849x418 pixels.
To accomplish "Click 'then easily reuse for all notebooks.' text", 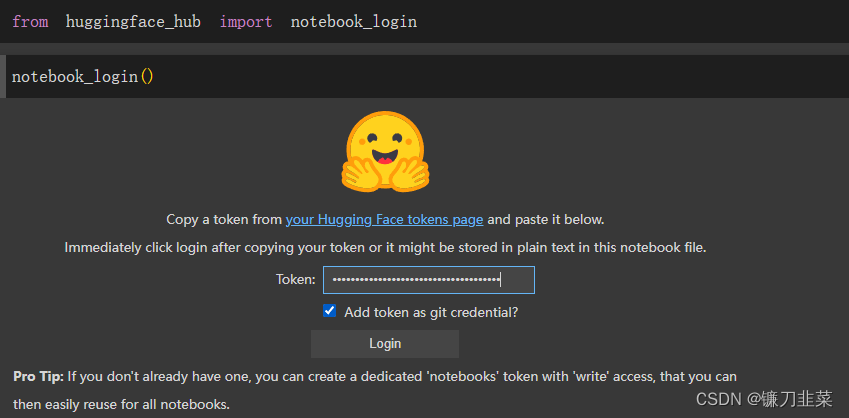I will (x=121, y=404).
